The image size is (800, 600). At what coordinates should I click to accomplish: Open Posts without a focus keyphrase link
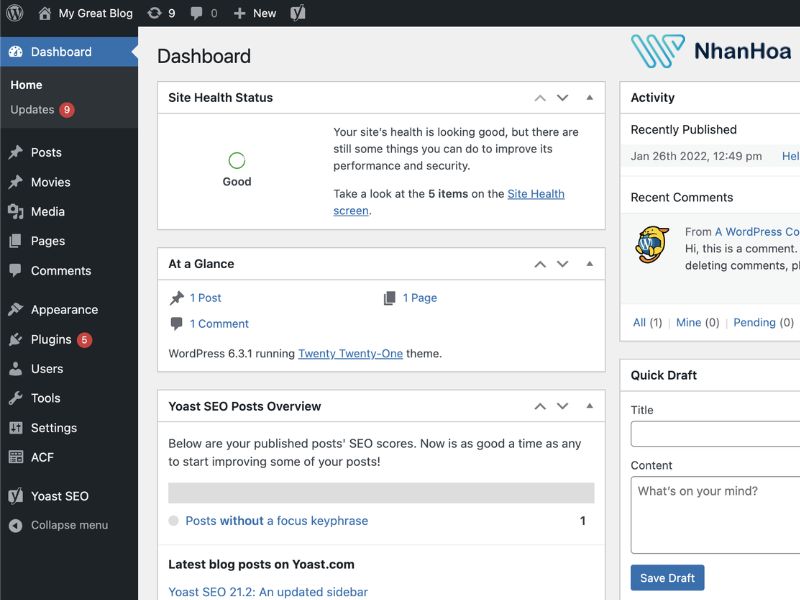[277, 521]
